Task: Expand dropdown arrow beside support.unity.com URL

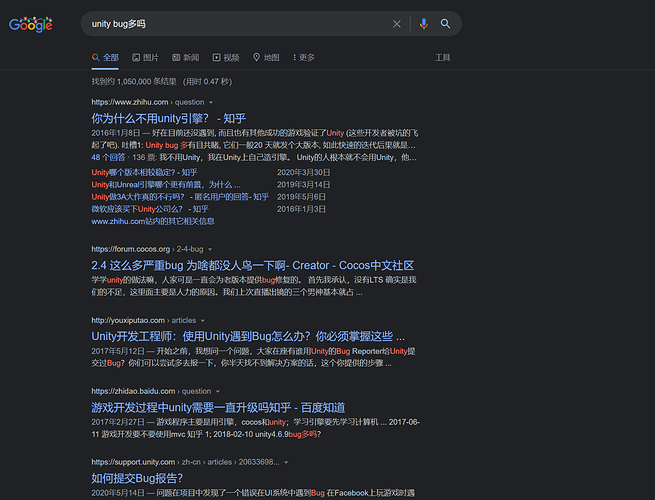Action: [286, 462]
